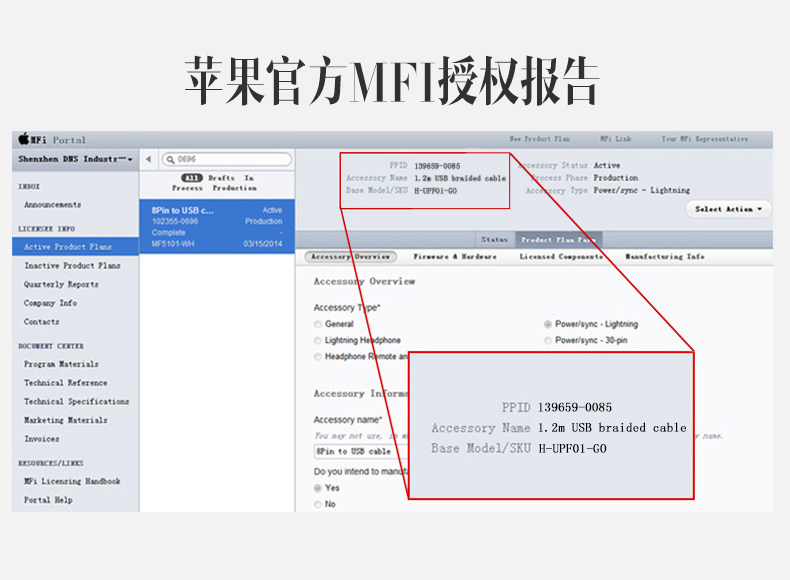Screen dimensions: 790x580
Task: Open MFi Licensing Handbook link
Action: tap(72, 481)
